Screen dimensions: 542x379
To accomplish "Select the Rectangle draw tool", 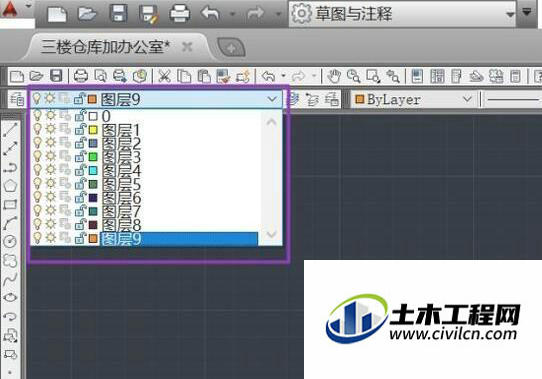I will click(10, 205).
